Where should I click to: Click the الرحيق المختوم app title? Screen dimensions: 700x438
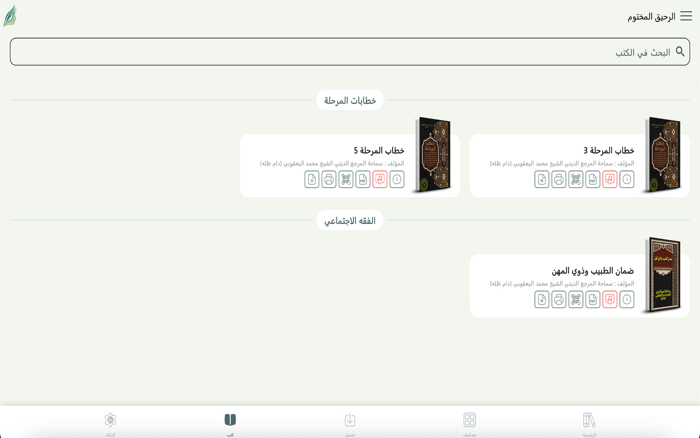(651, 17)
